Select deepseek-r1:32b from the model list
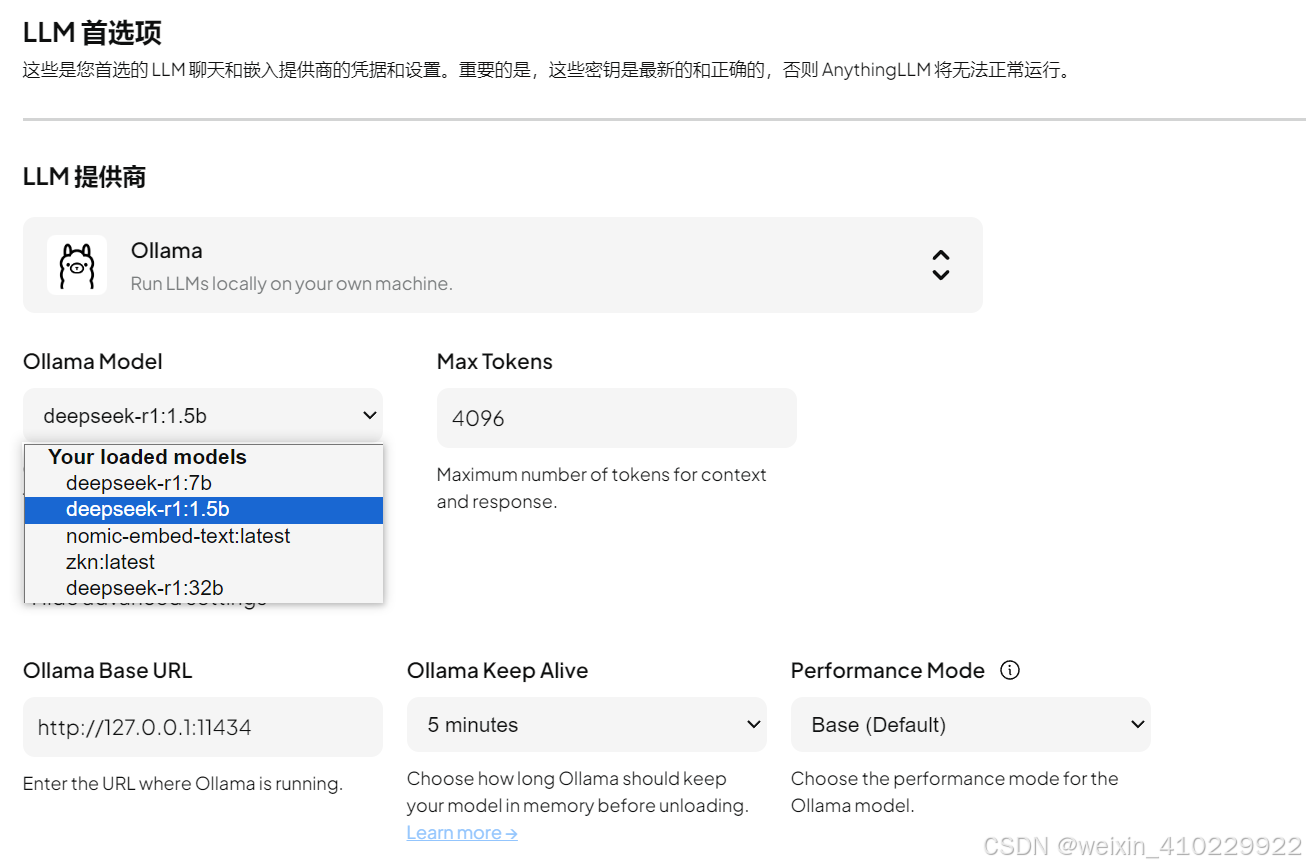 click(204, 588)
